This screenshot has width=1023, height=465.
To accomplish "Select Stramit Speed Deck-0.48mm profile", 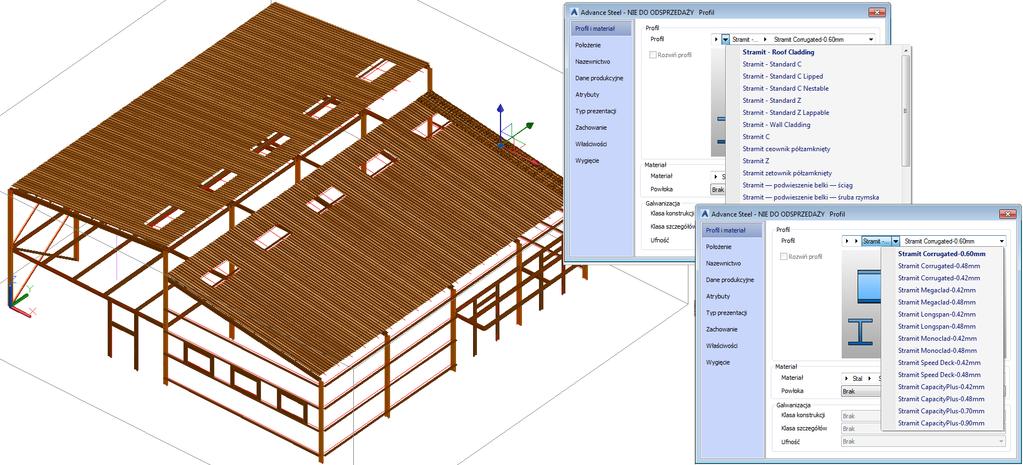I will pyautogui.click(x=941, y=374).
